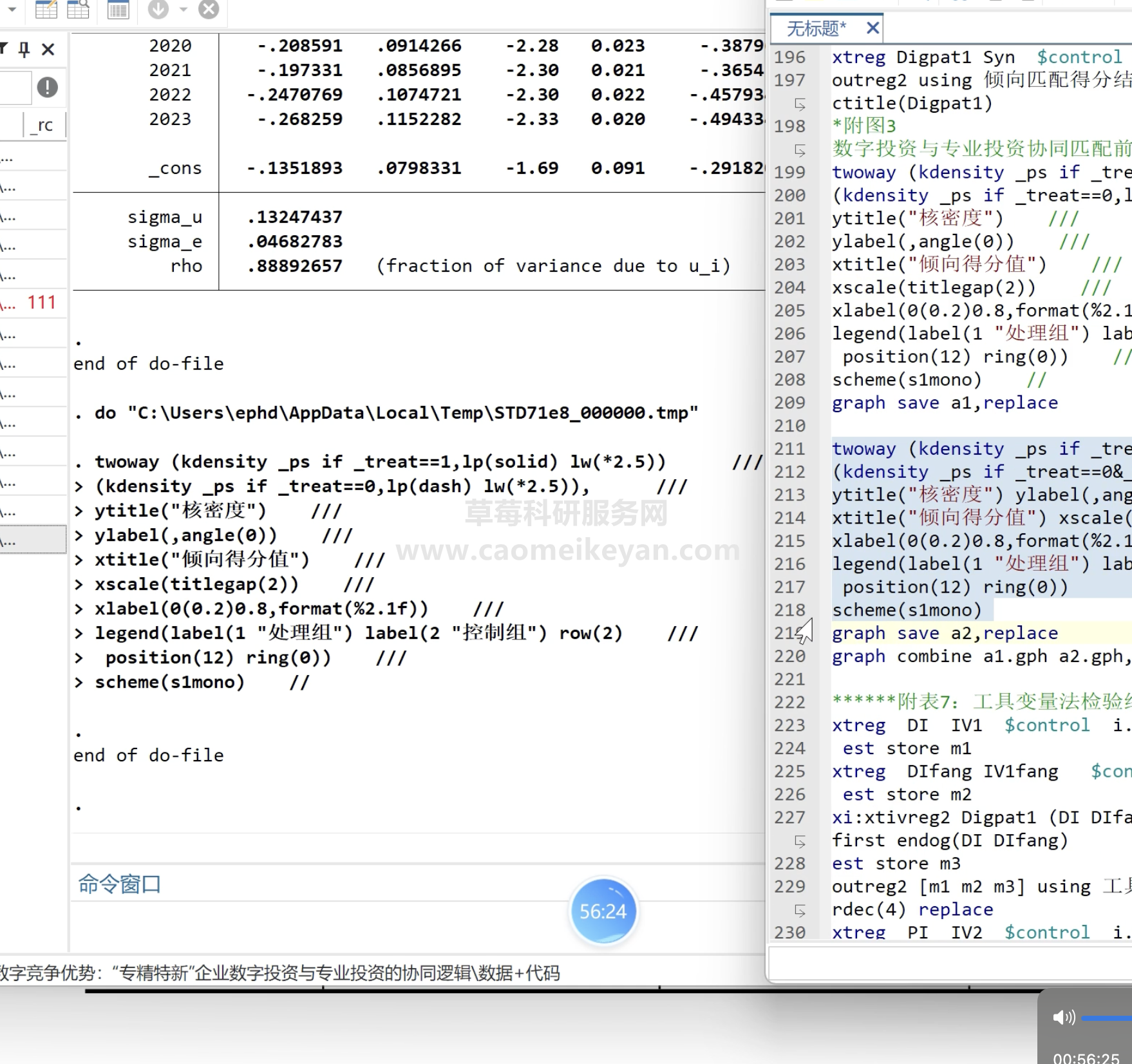Open the Variables Manager toolbar icon
Image resolution: width=1132 pixels, height=1064 pixels.
[118, 9]
